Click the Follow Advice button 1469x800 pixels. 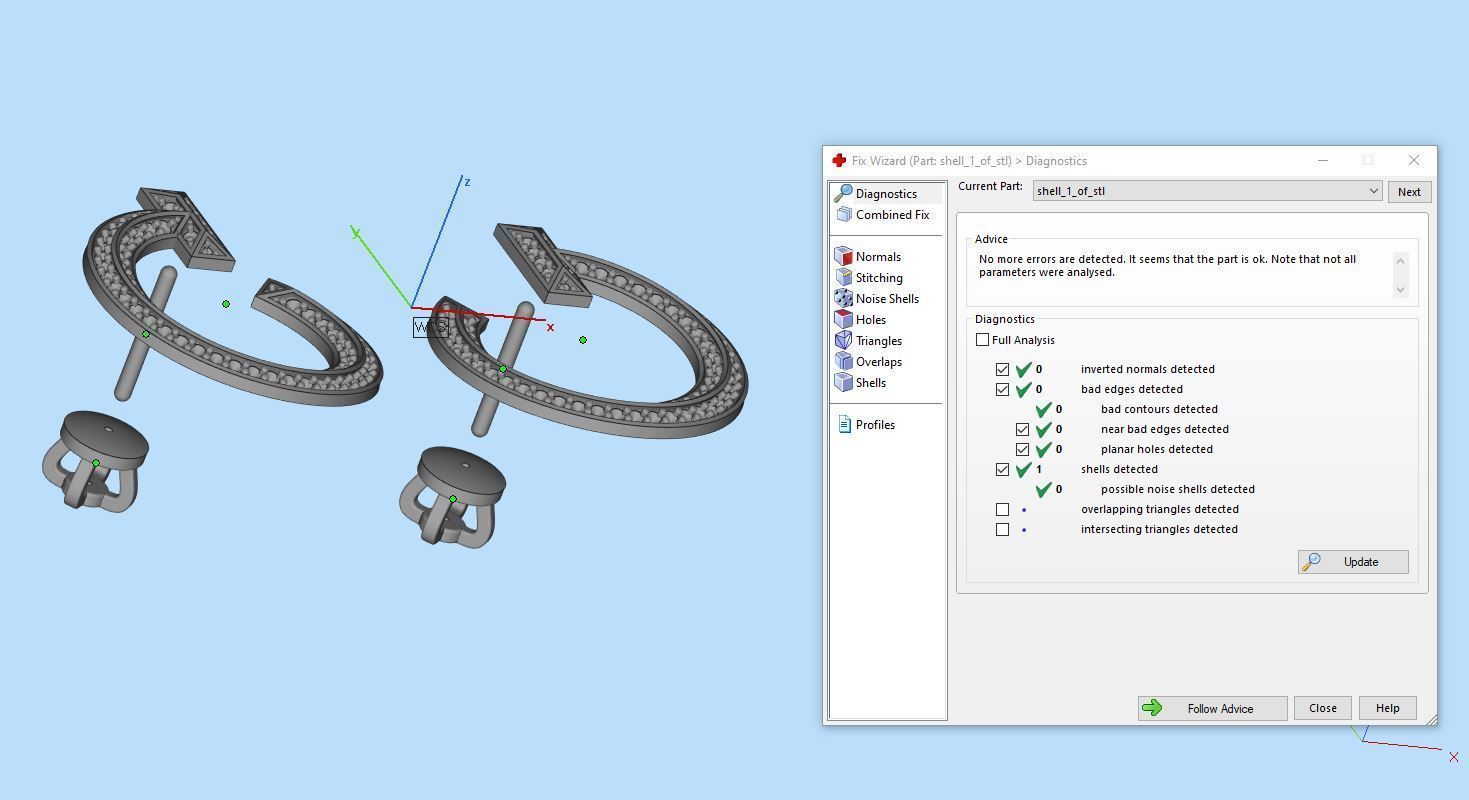coord(1212,708)
